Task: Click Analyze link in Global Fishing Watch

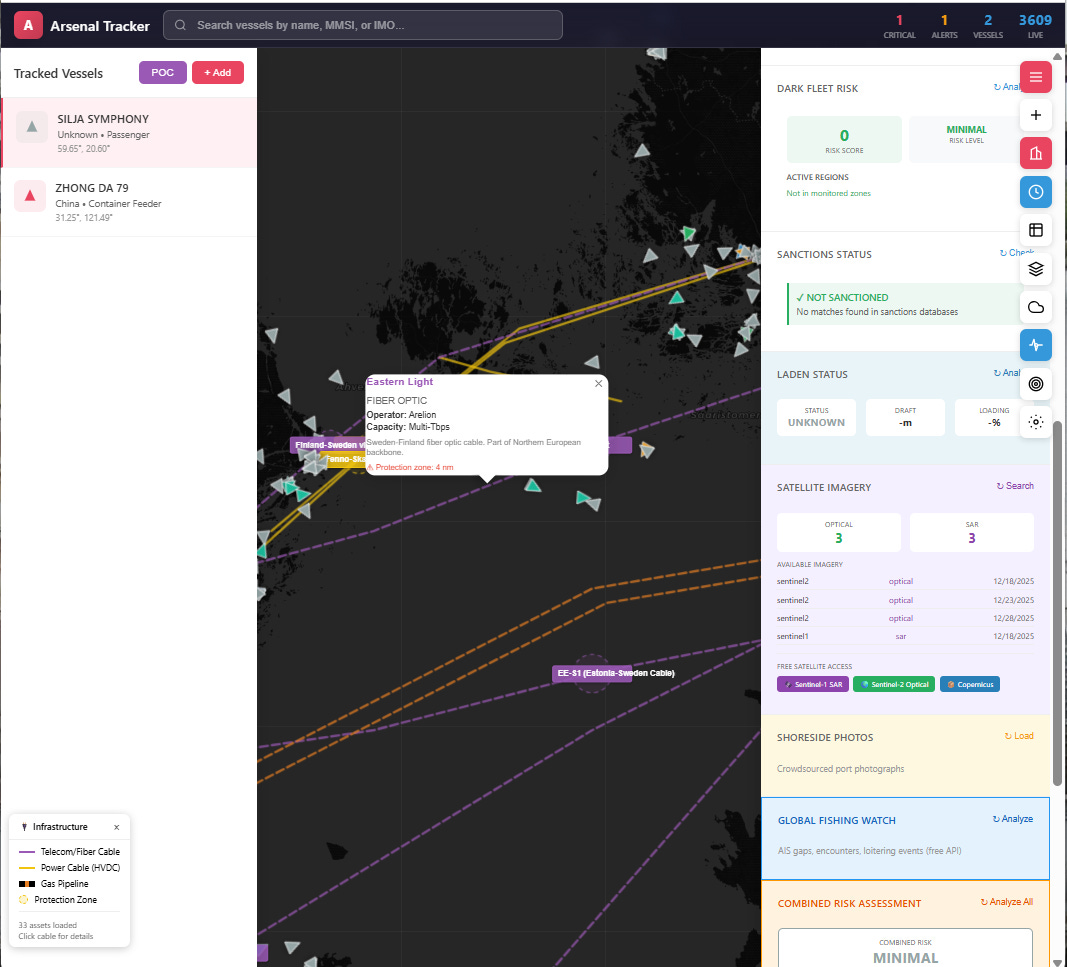Action: point(1013,819)
